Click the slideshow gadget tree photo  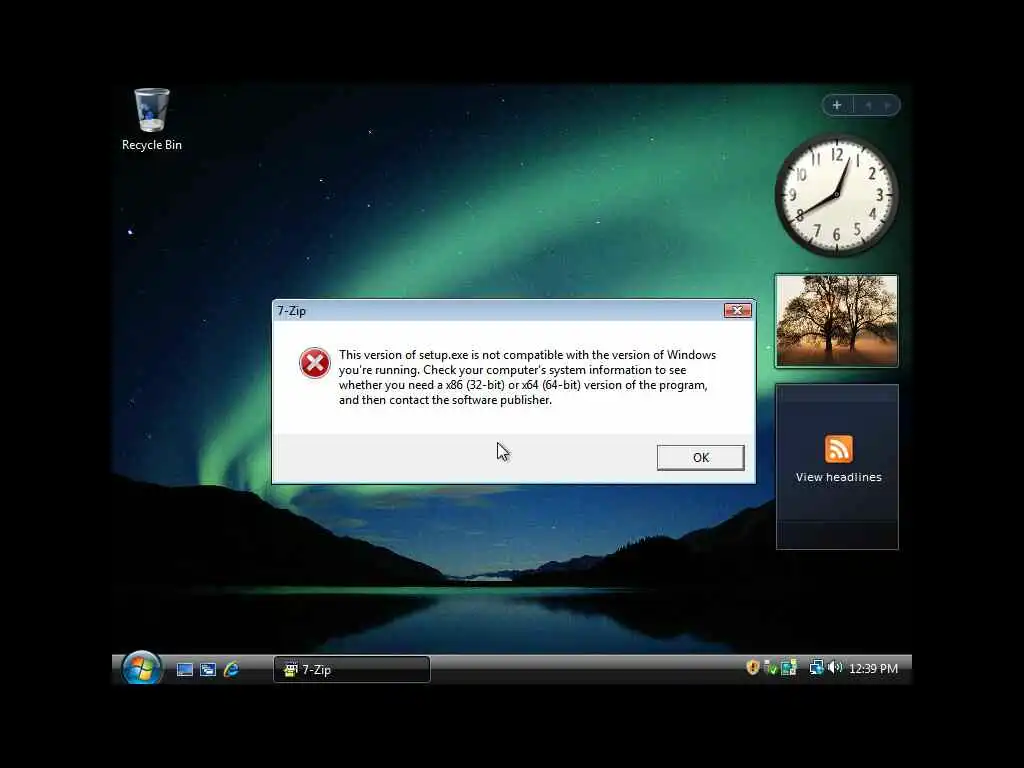837,321
